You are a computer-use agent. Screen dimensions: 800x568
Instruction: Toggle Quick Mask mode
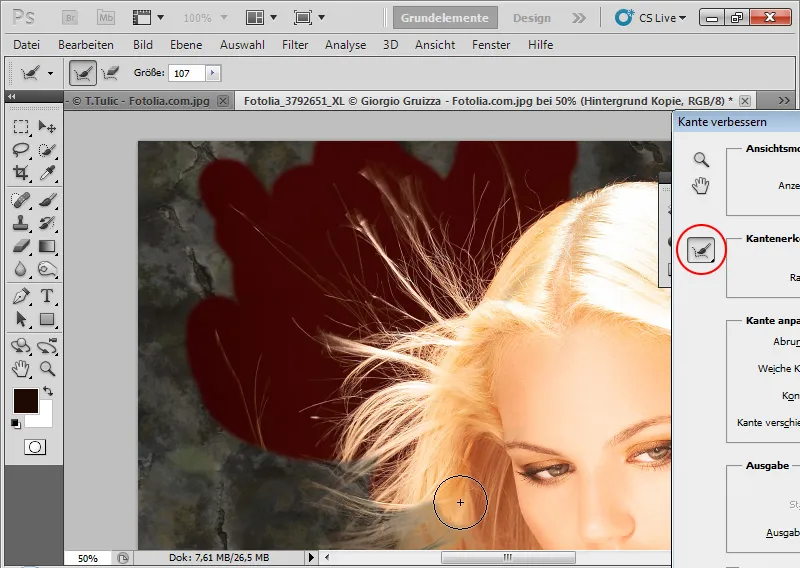[35, 447]
